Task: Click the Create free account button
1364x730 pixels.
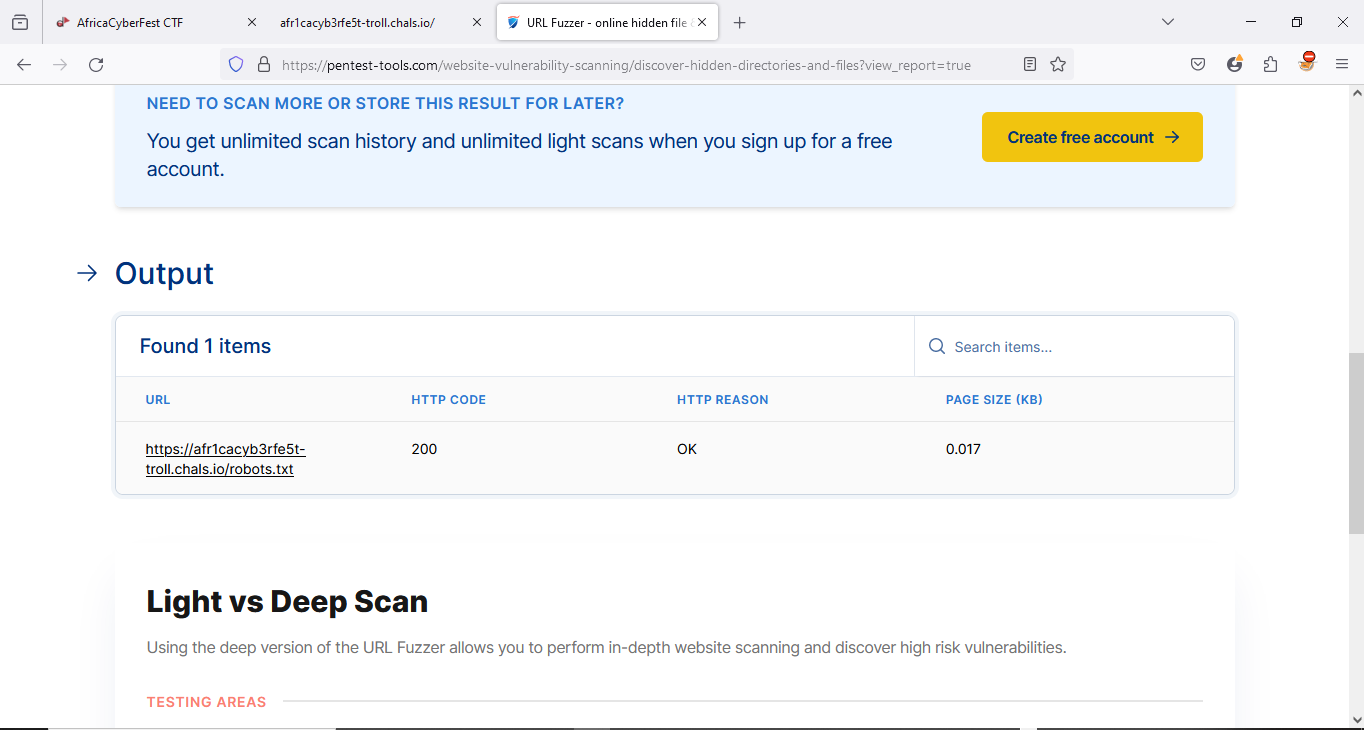Action: [1092, 137]
